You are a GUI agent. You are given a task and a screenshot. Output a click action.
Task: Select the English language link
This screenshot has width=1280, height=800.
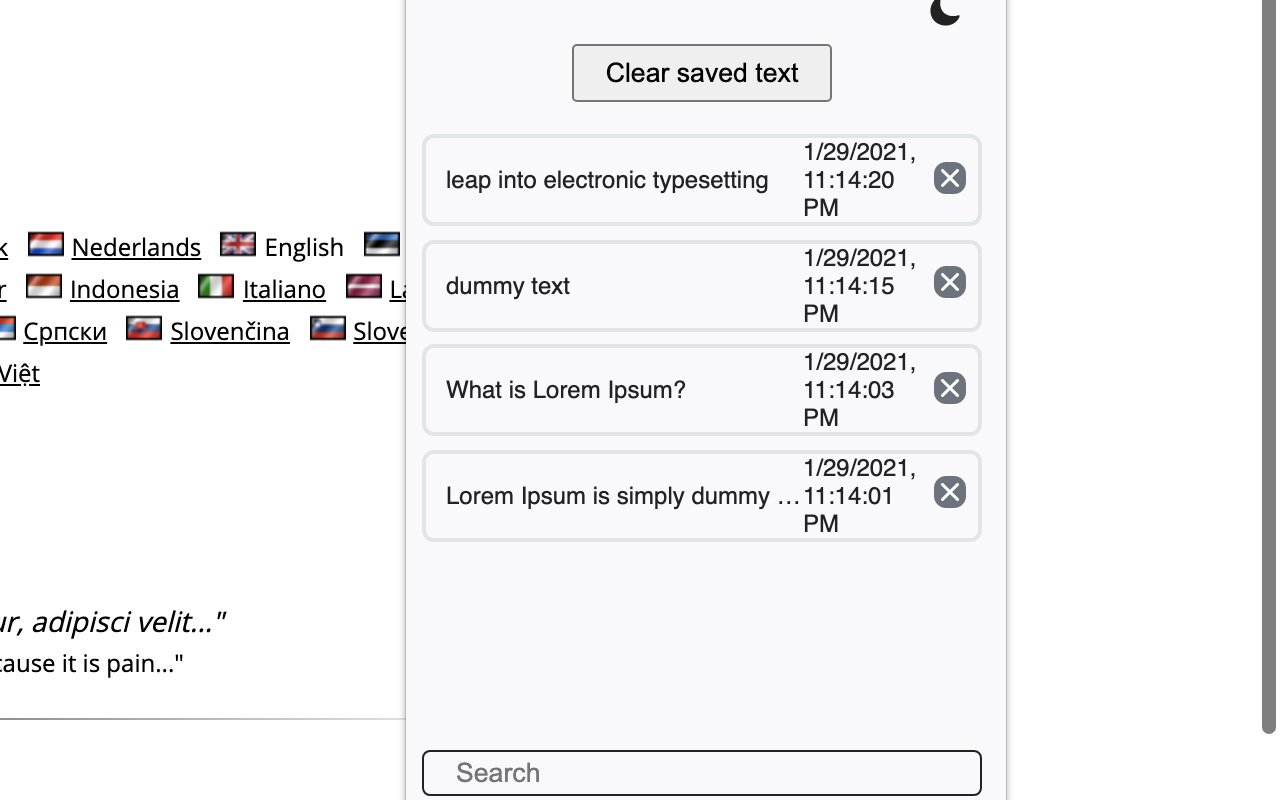tap(303, 247)
